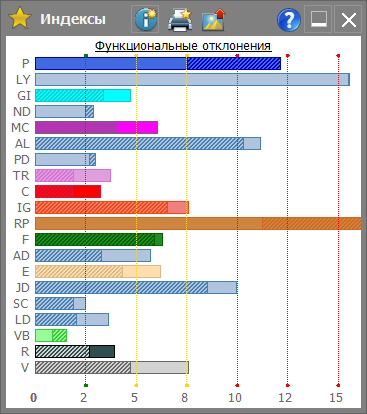Click the light green VB bar
This screenshot has width=367, height=414.
[51, 336]
